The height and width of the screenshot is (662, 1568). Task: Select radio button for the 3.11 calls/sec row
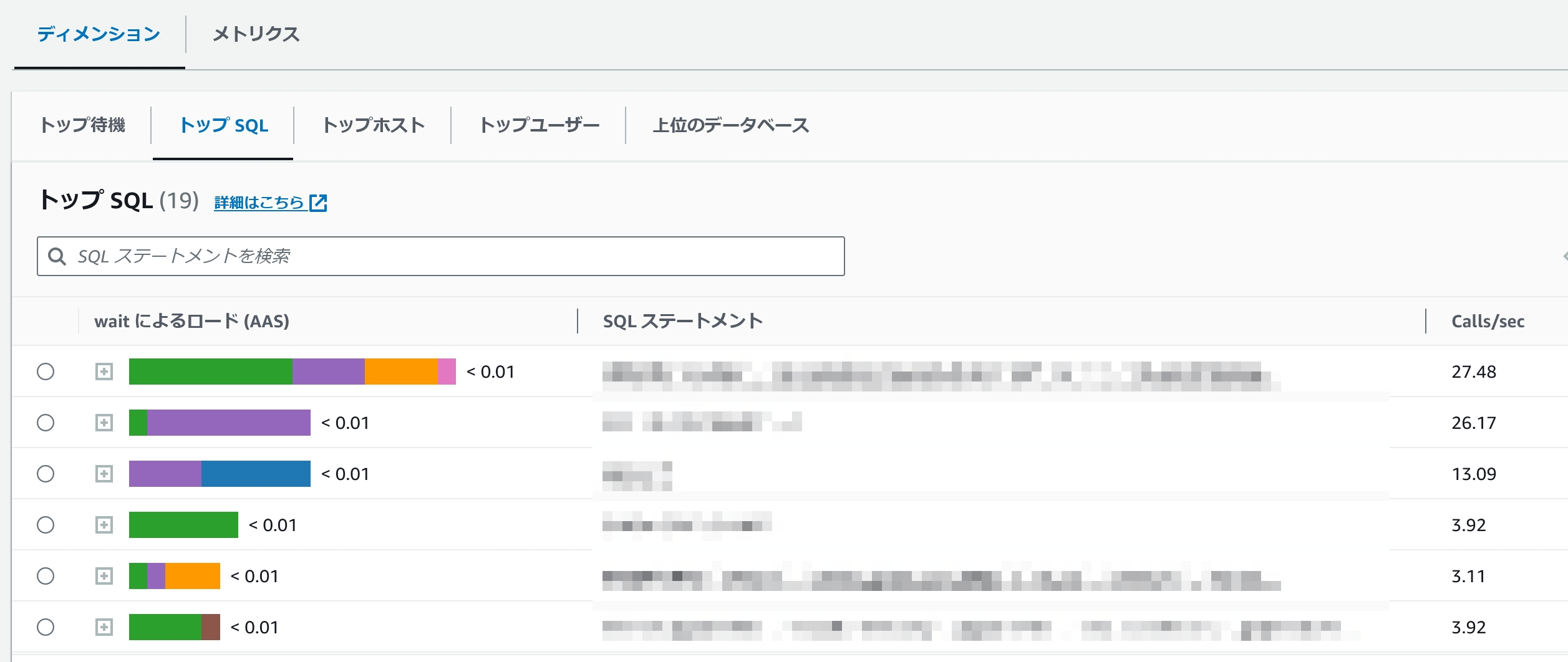tap(46, 576)
